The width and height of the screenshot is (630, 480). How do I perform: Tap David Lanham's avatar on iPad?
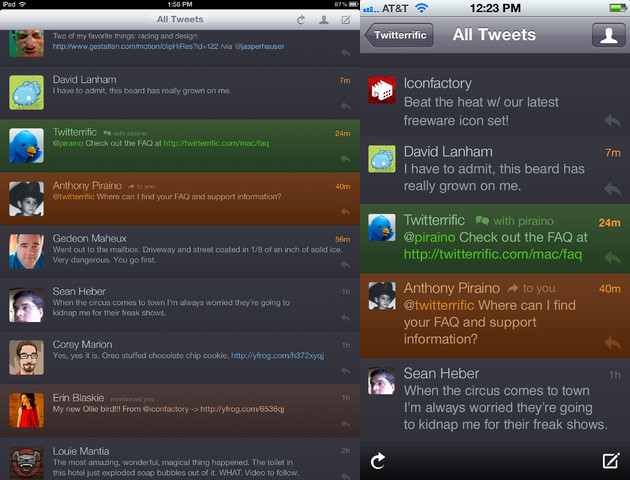(x=27, y=92)
